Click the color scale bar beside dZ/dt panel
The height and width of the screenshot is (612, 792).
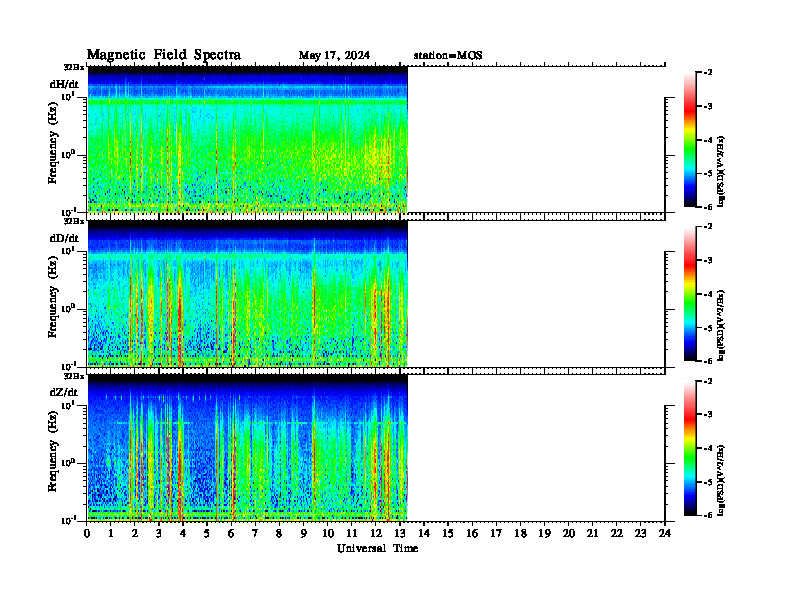(690, 448)
